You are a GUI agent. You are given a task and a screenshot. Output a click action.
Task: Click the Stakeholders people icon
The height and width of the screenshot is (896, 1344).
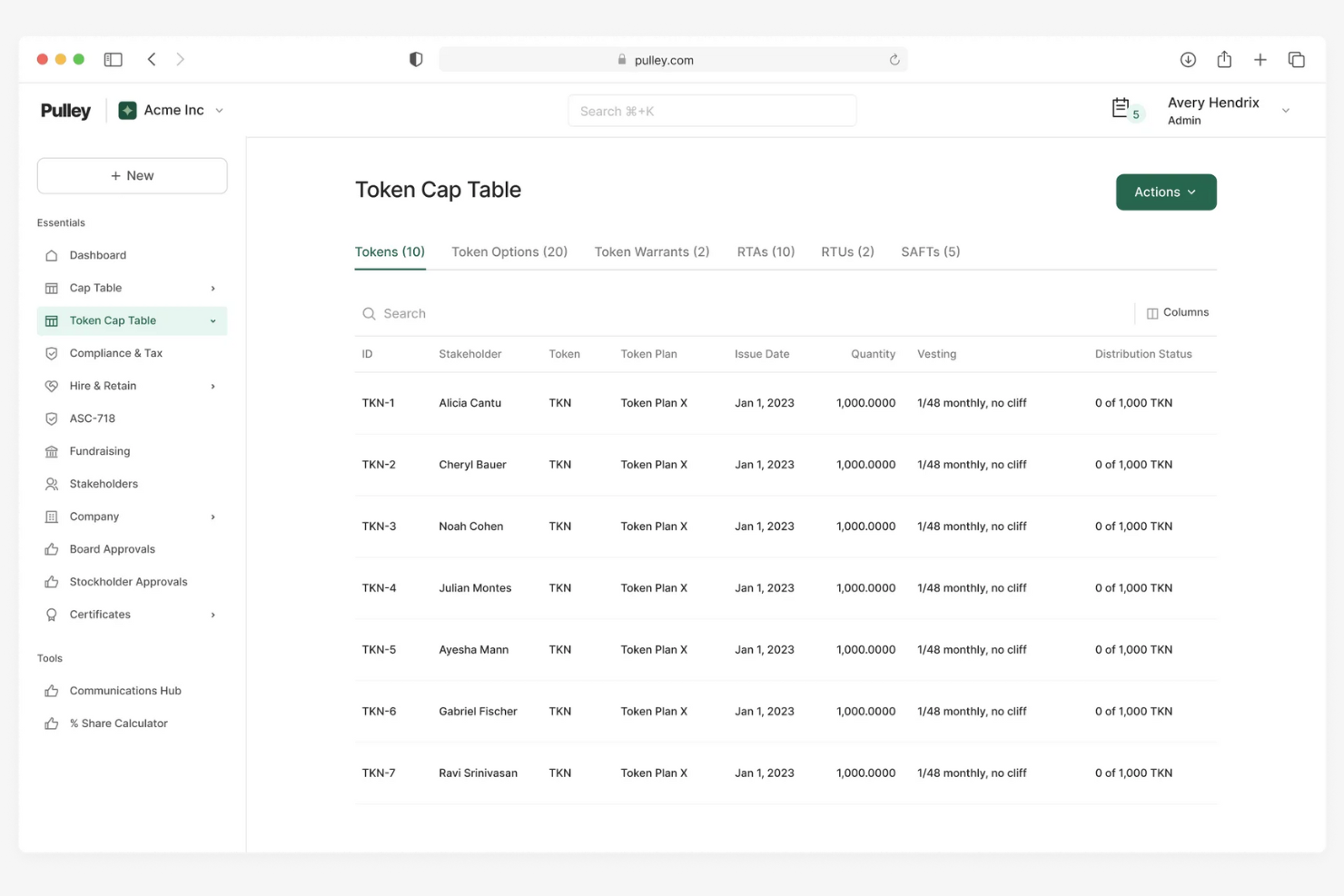53,484
